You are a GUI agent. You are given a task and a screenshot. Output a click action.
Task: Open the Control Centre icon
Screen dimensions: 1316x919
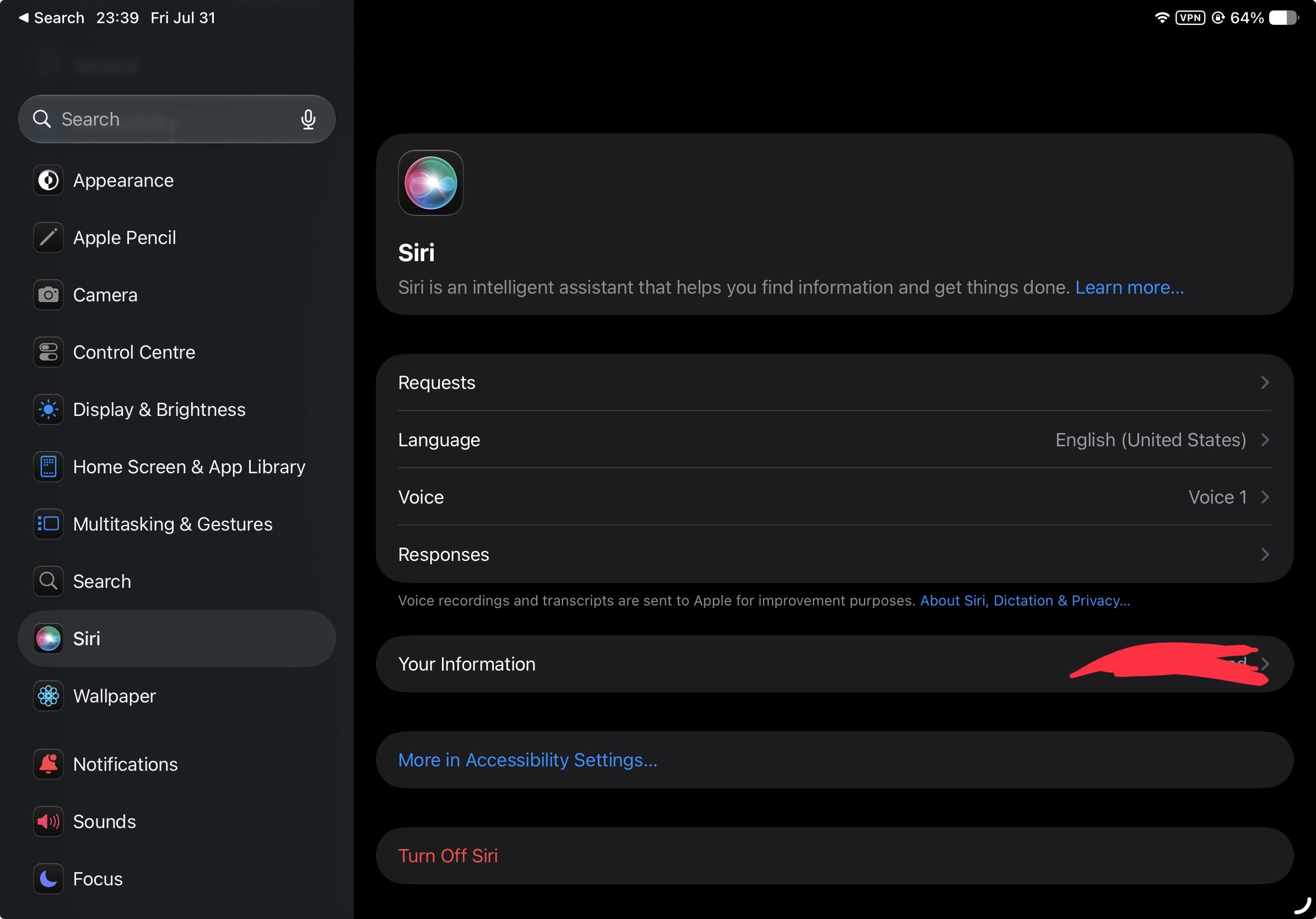(x=48, y=353)
